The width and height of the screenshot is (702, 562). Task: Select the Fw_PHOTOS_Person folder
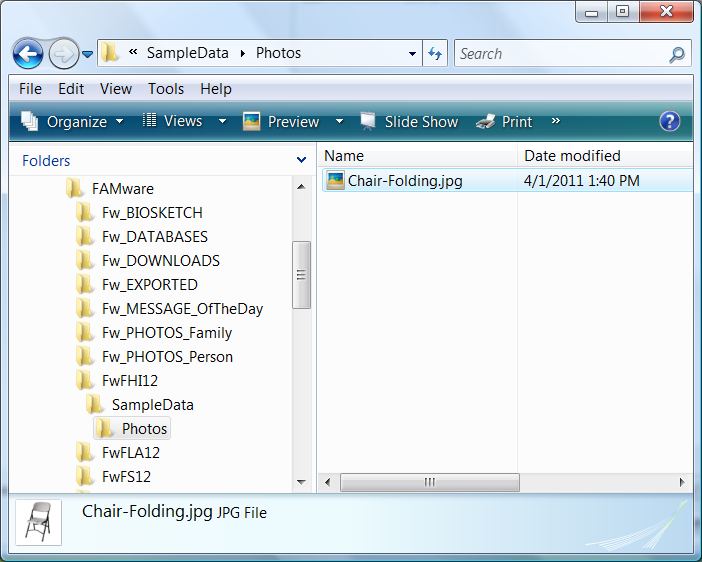155,357
